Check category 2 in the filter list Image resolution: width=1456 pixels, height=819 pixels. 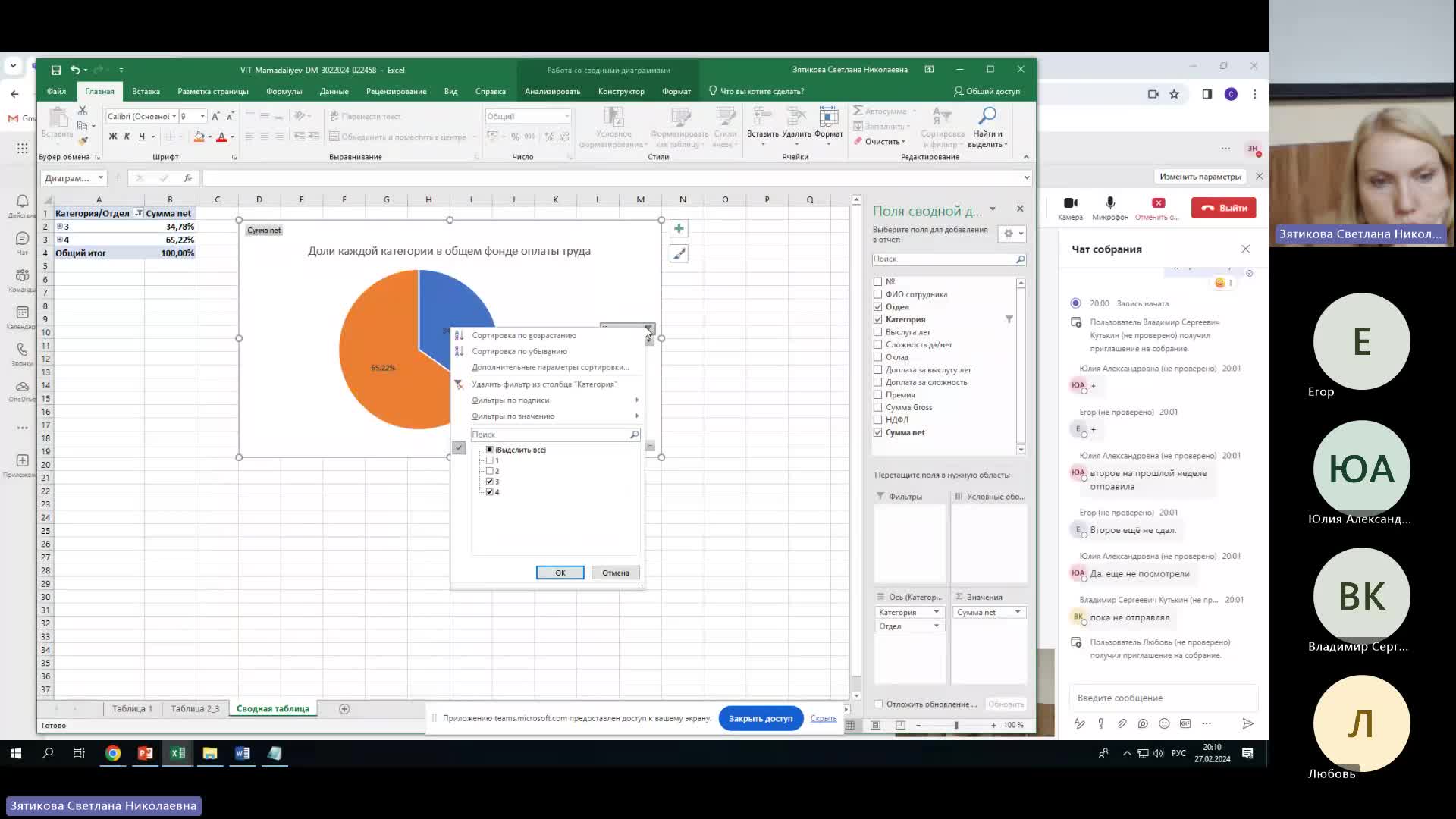tap(490, 471)
